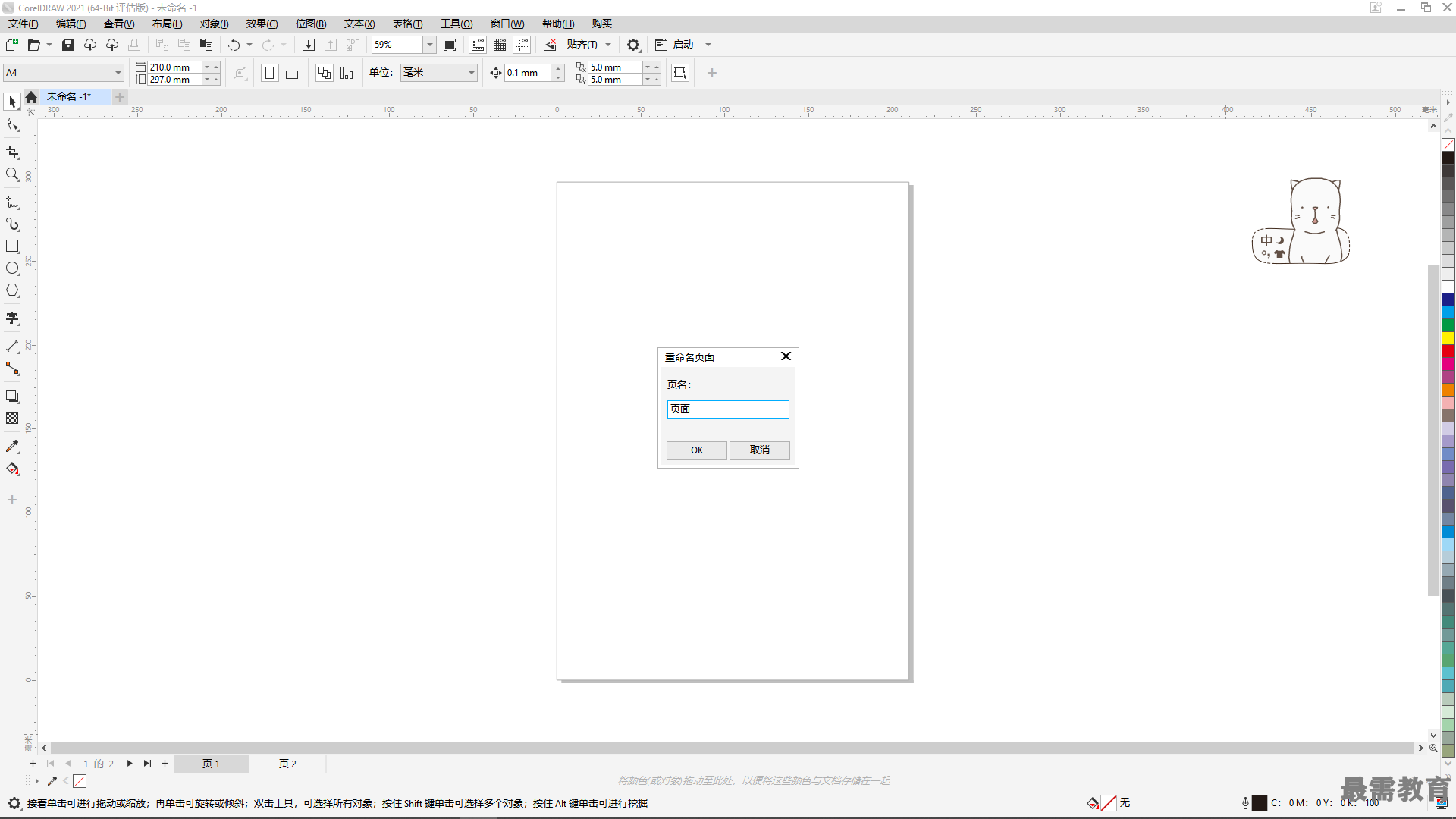Expand the Undo history dropdown arrow
Image resolution: width=1456 pixels, height=819 pixels.
click(249, 45)
